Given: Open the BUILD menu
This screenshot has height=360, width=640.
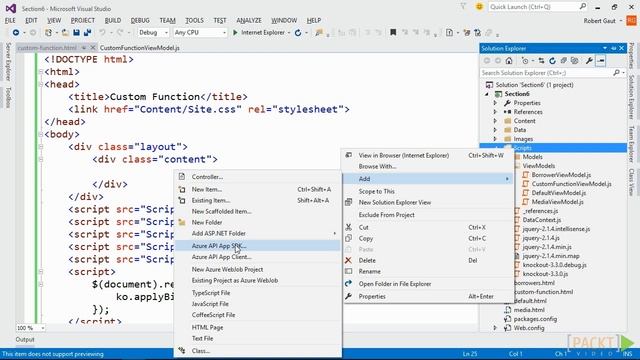Looking at the screenshot, I should coord(113,20).
